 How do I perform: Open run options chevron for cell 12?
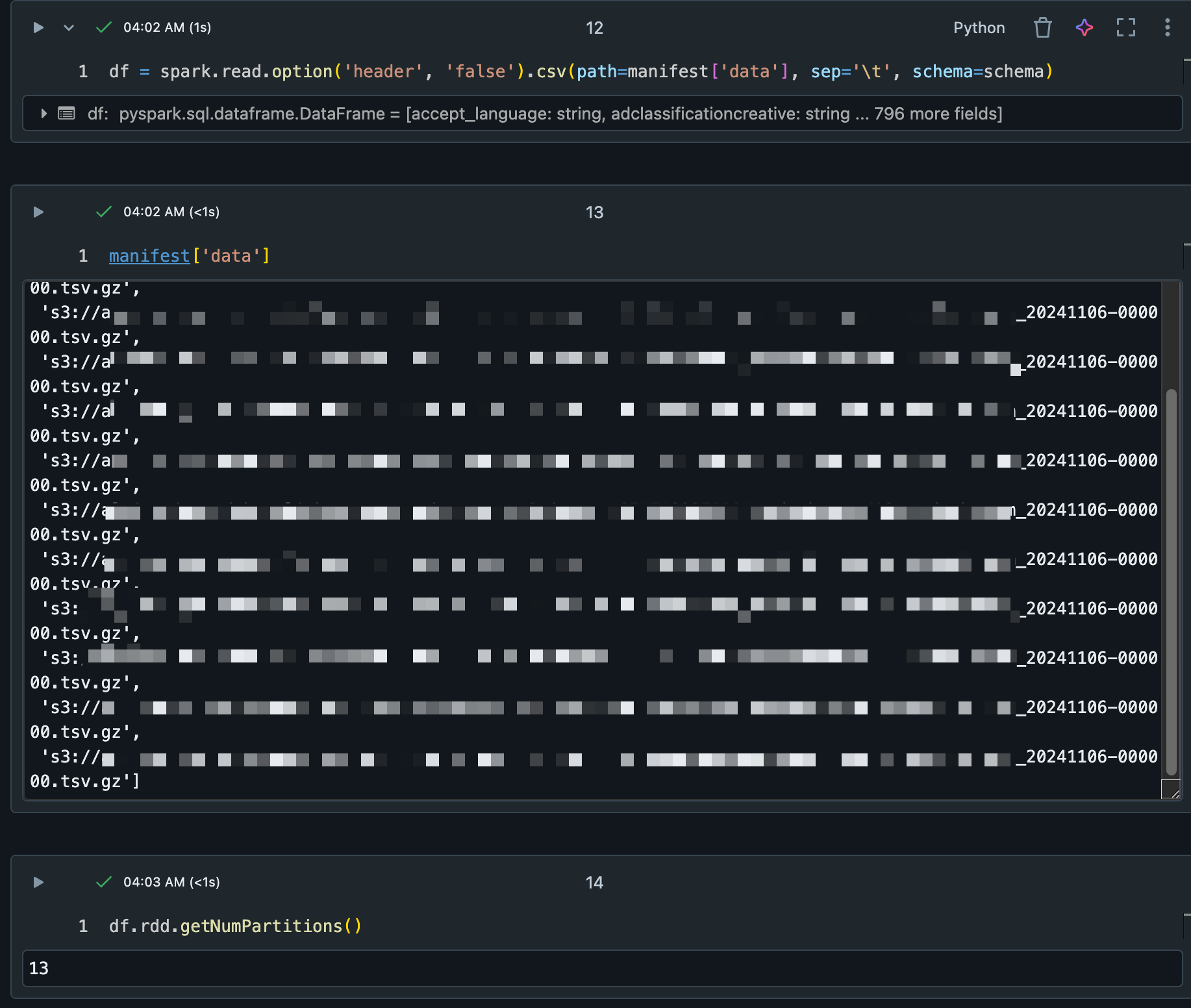[x=69, y=27]
